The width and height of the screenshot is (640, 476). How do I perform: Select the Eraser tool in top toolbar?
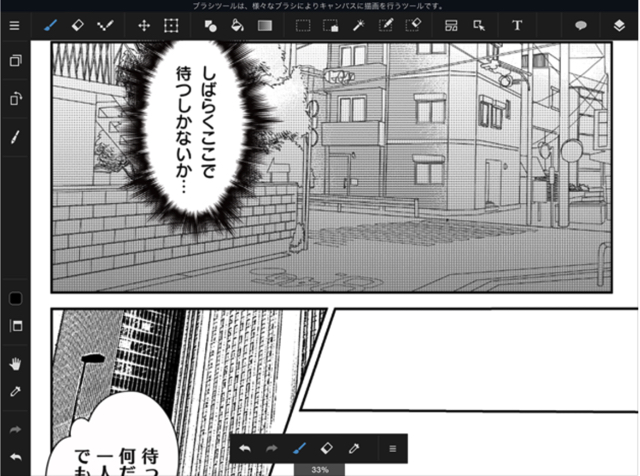[78, 25]
